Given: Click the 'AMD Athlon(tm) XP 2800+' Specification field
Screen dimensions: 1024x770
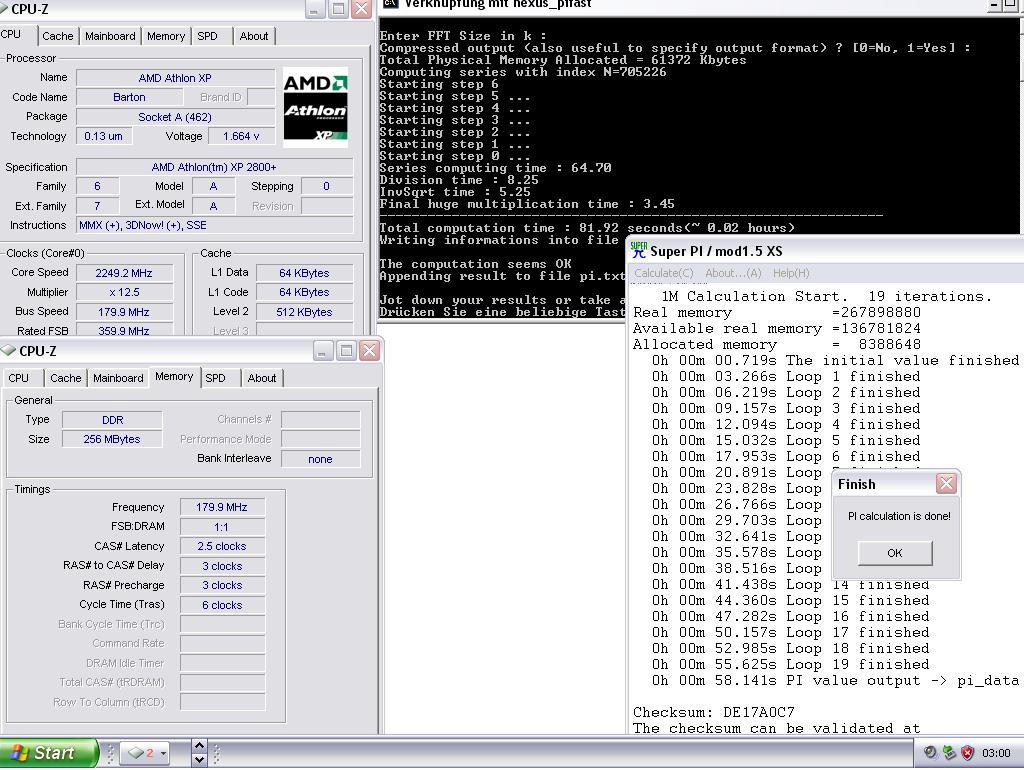Looking at the screenshot, I should [x=214, y=167].
